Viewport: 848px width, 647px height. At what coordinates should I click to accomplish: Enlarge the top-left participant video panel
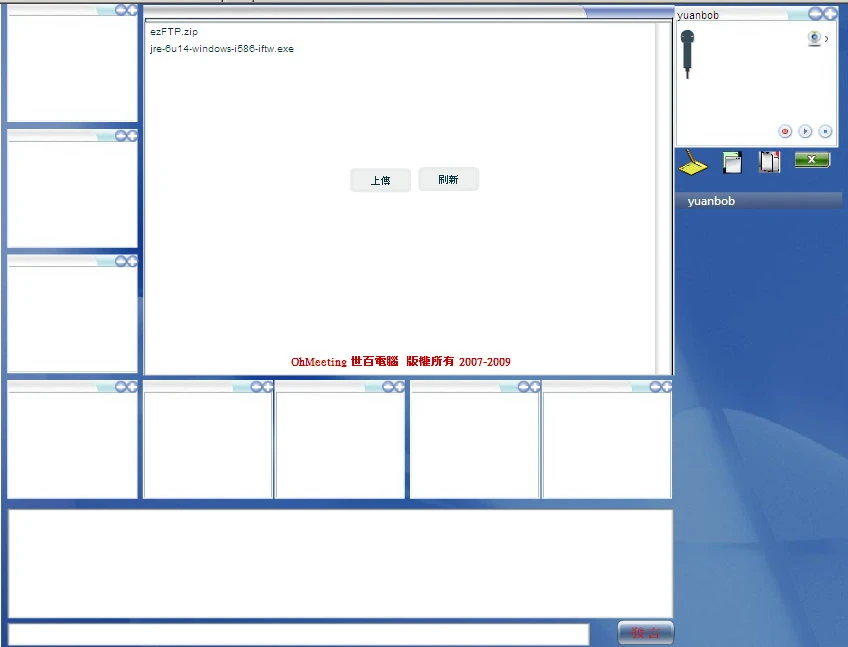tap(131, 9)
